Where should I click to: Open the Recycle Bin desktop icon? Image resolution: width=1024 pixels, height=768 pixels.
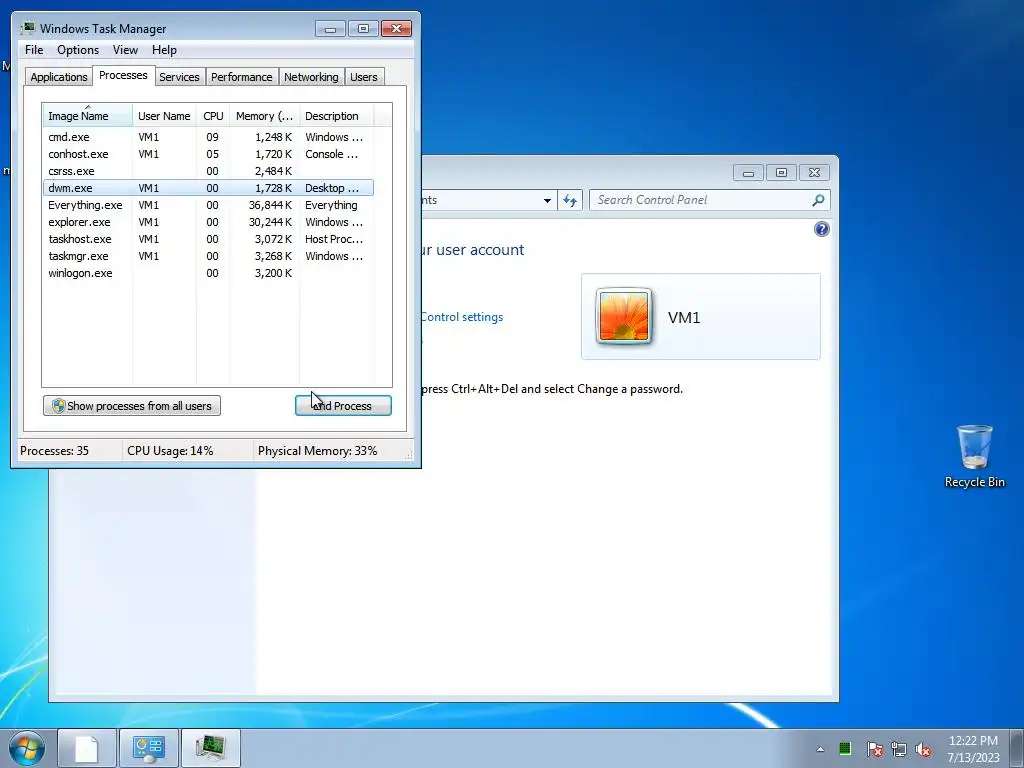click(974, 456)
